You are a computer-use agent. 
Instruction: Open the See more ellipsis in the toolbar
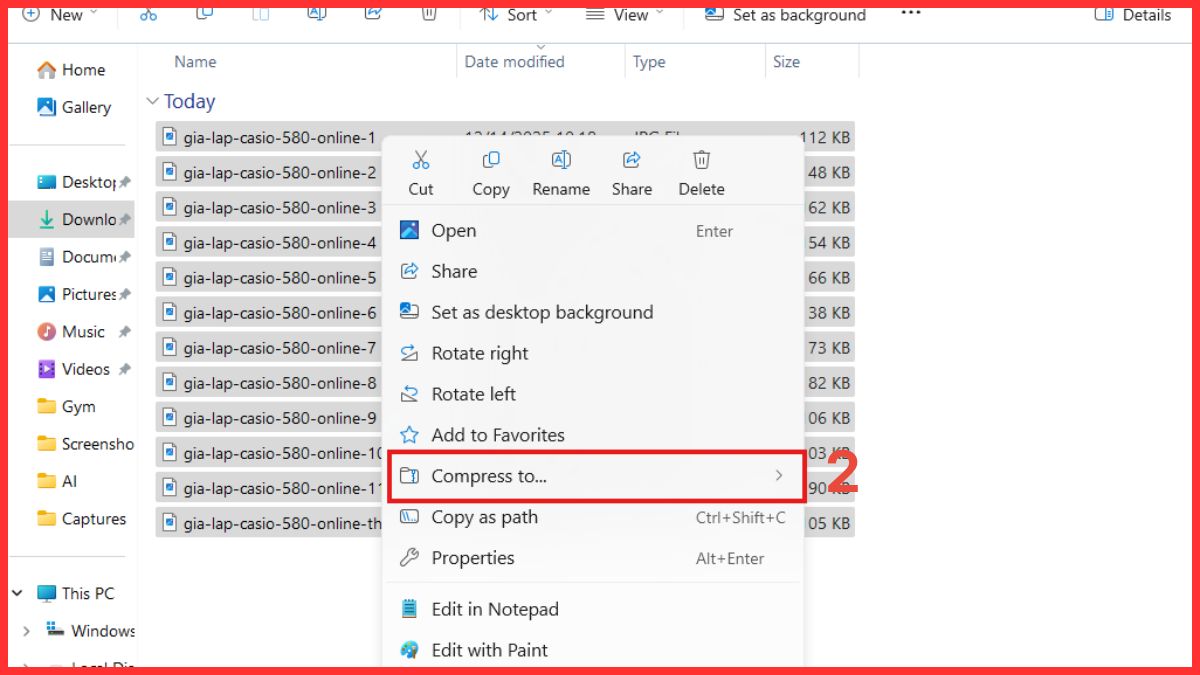(909, 14)
